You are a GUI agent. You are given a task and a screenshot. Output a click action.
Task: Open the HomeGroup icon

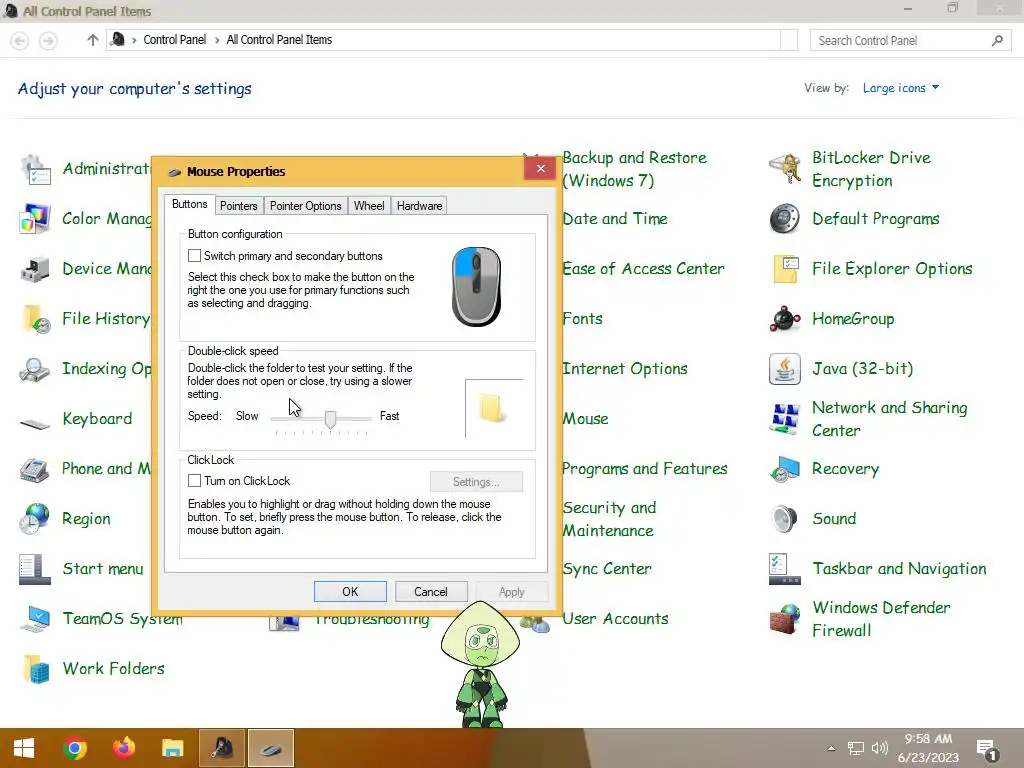[785, 319]
